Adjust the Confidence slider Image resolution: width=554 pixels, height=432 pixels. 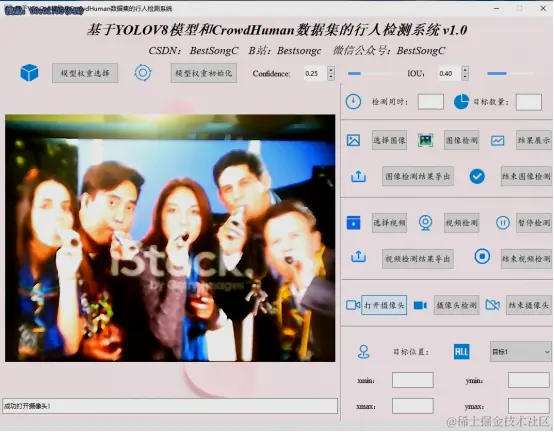coord(370,73)
